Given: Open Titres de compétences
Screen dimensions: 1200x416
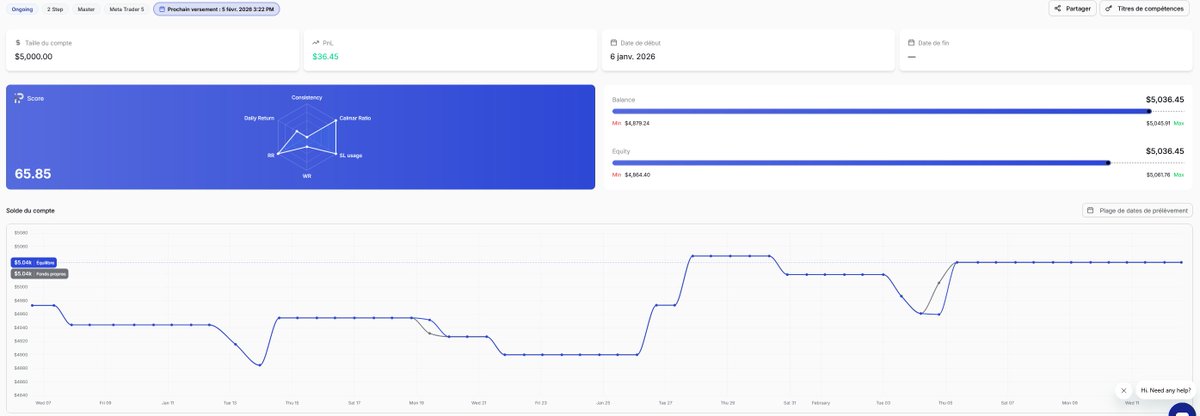Looking at the screenshot, I should [x=1146, y=8].
